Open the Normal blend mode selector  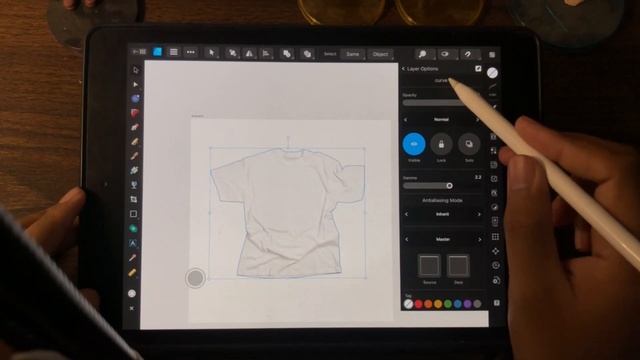click(441, 120)
